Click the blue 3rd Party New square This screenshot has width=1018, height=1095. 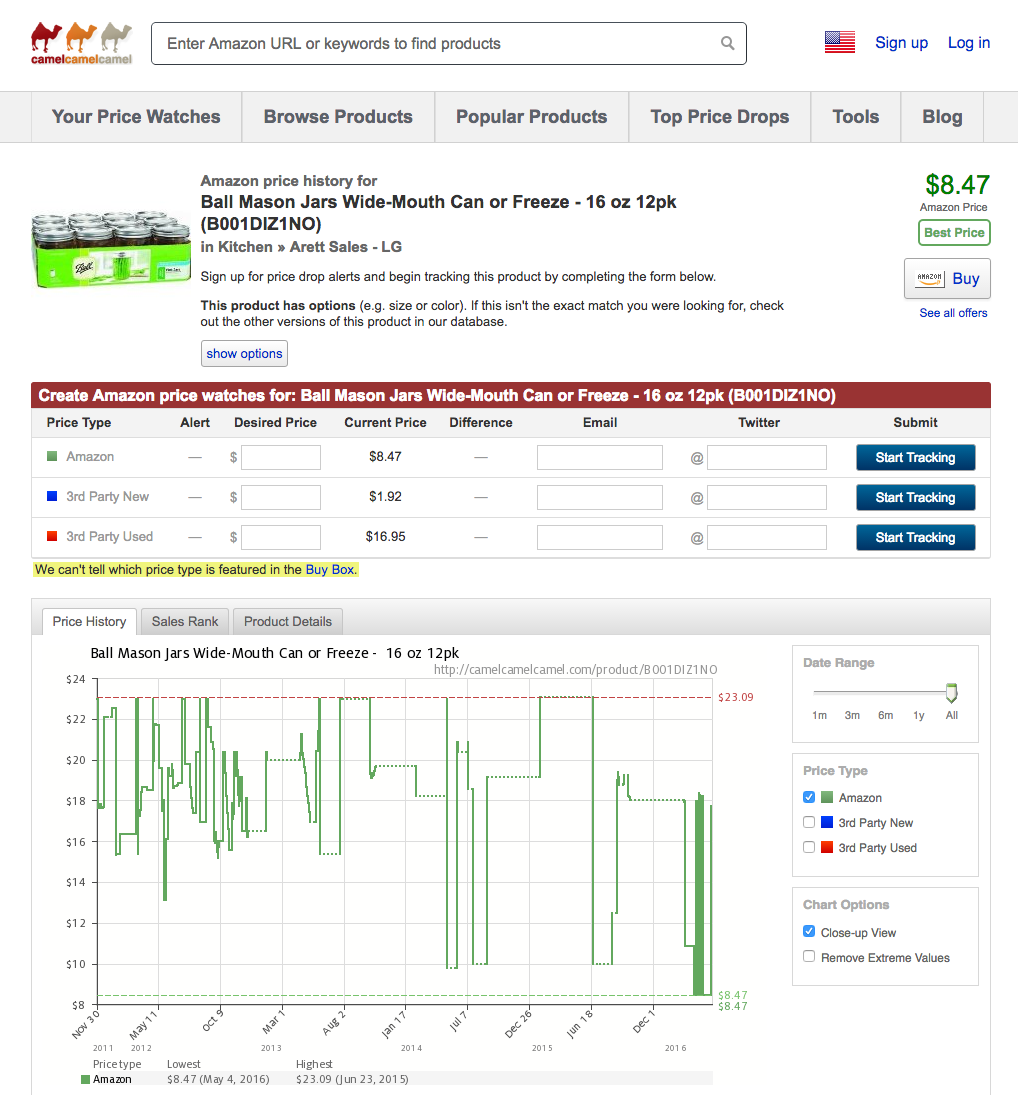(x=52, y=497)
